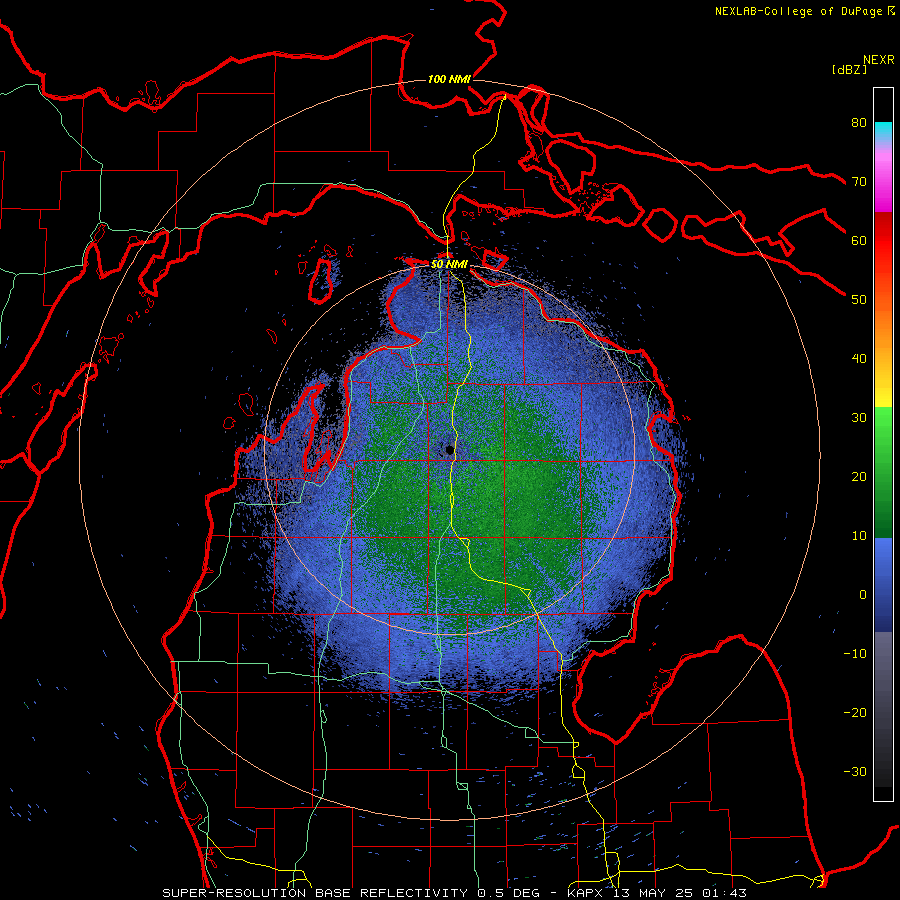Click the black radar site dot at center

(x=450, y=449)
